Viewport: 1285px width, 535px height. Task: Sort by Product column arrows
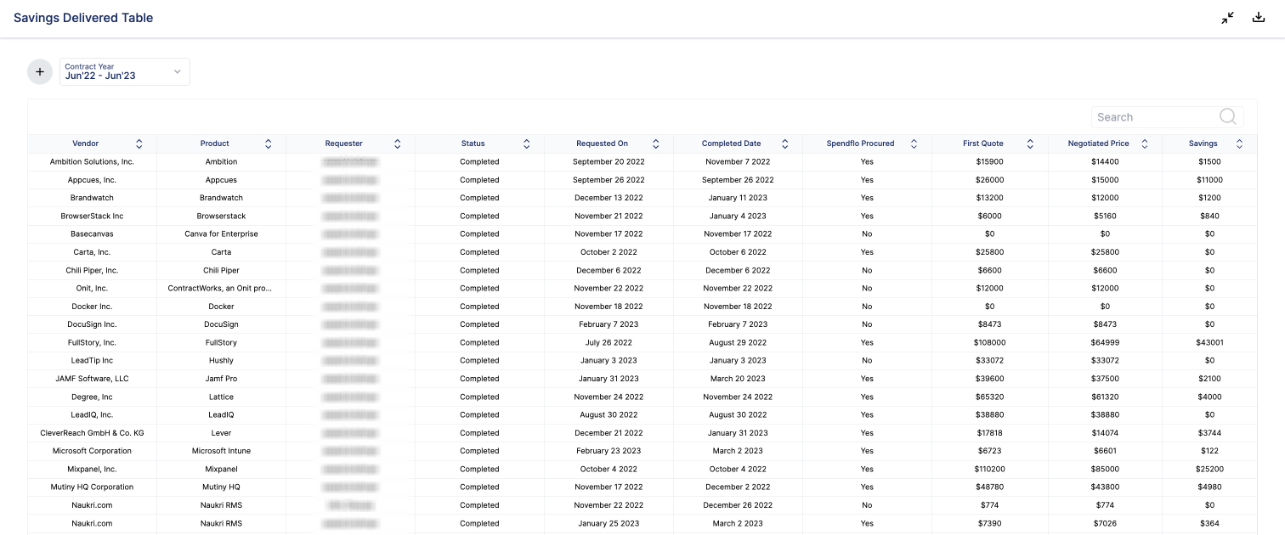tap(268, 144)
